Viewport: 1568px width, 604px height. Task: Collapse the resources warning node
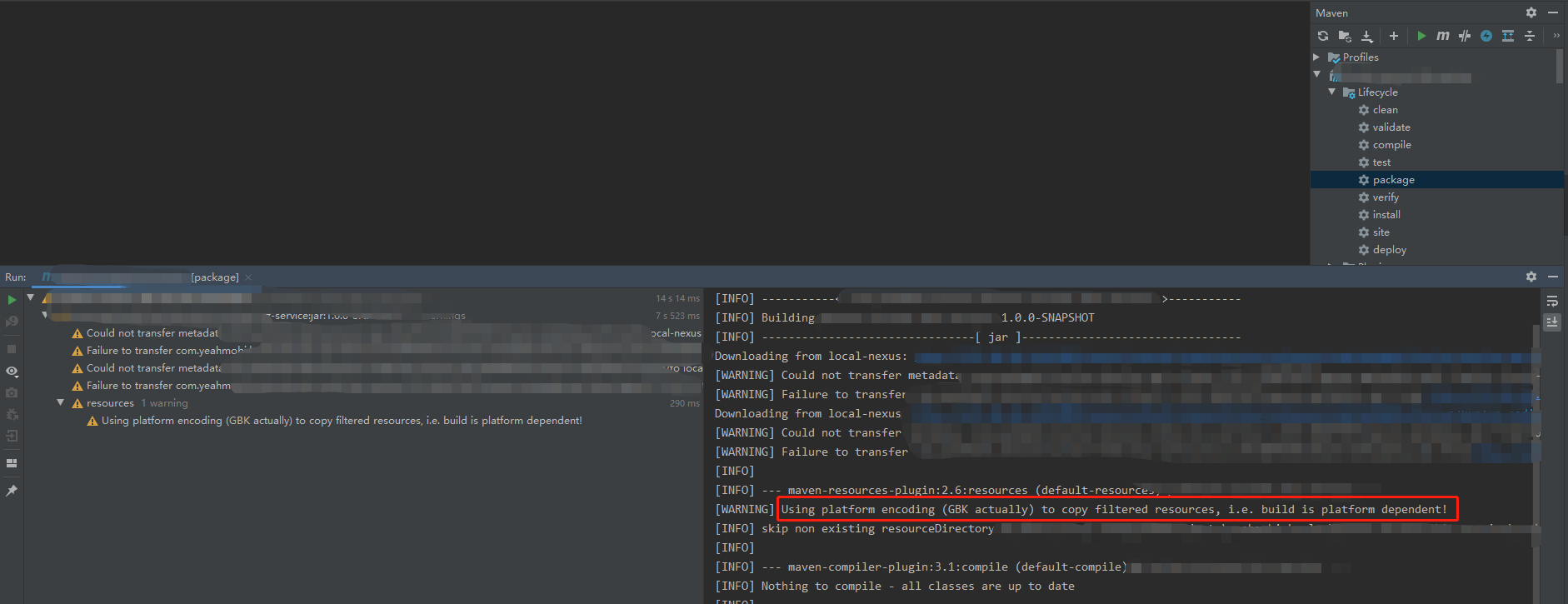(x=61, y=403)
